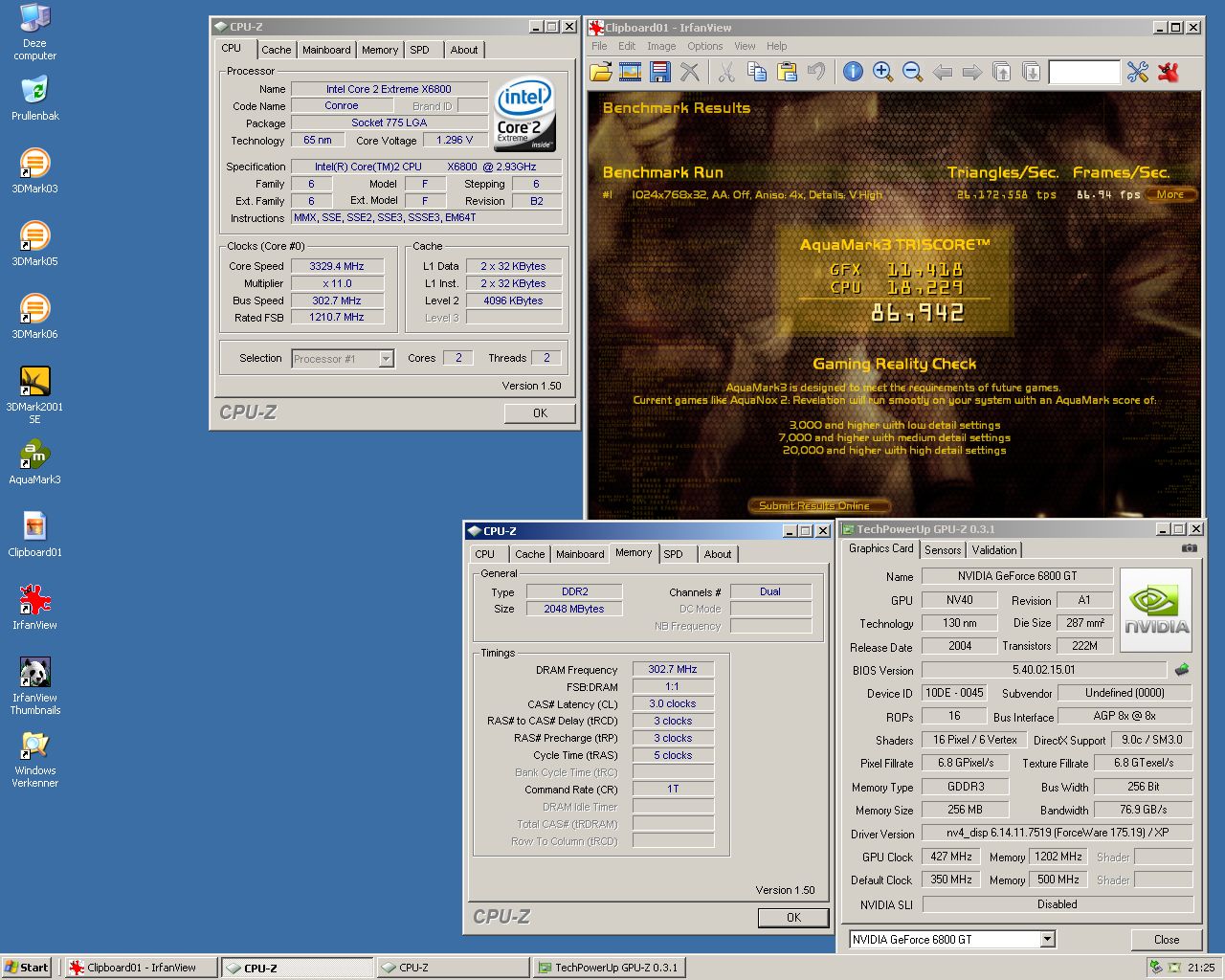The height and width of the screenshot is (980, 1225).
Task: Go to previous image with left arrow
Action: 942,72
